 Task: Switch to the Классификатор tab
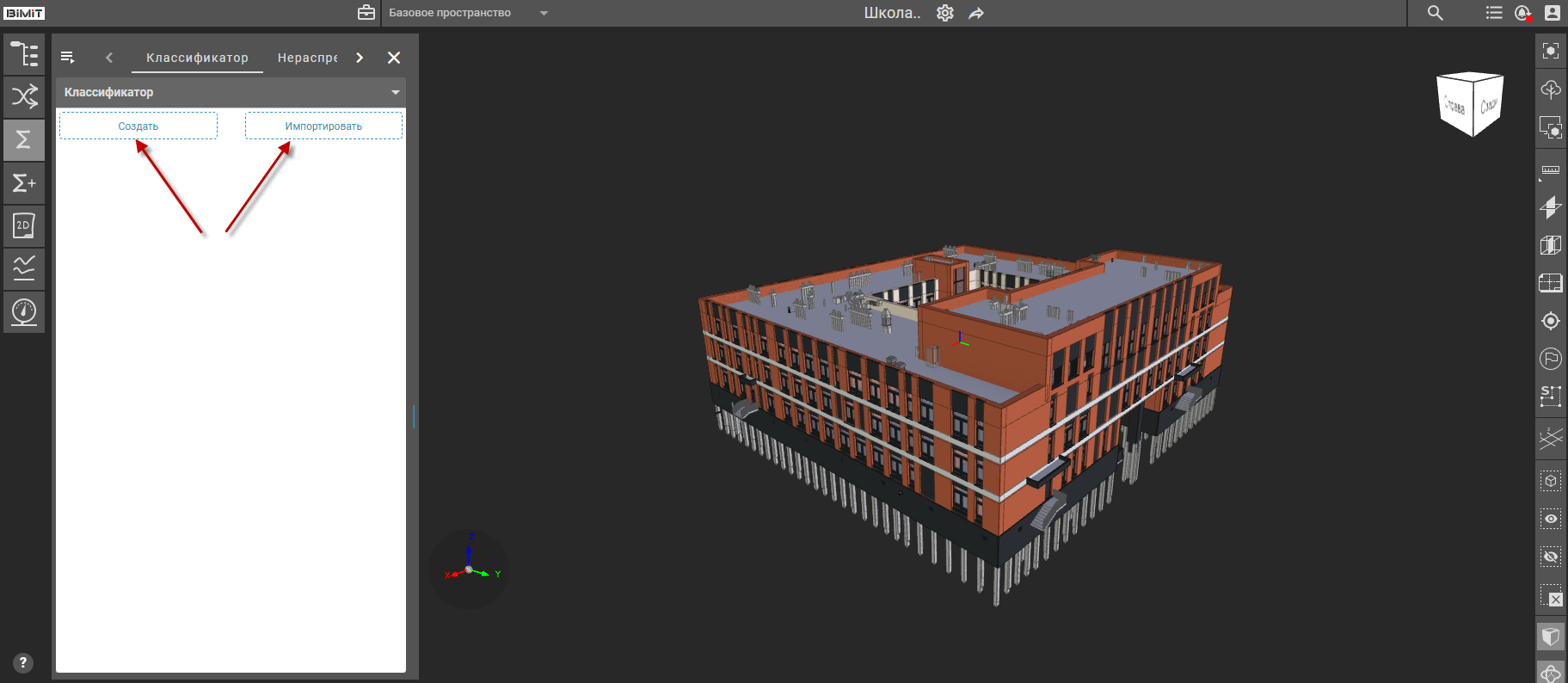click(197, 58)
